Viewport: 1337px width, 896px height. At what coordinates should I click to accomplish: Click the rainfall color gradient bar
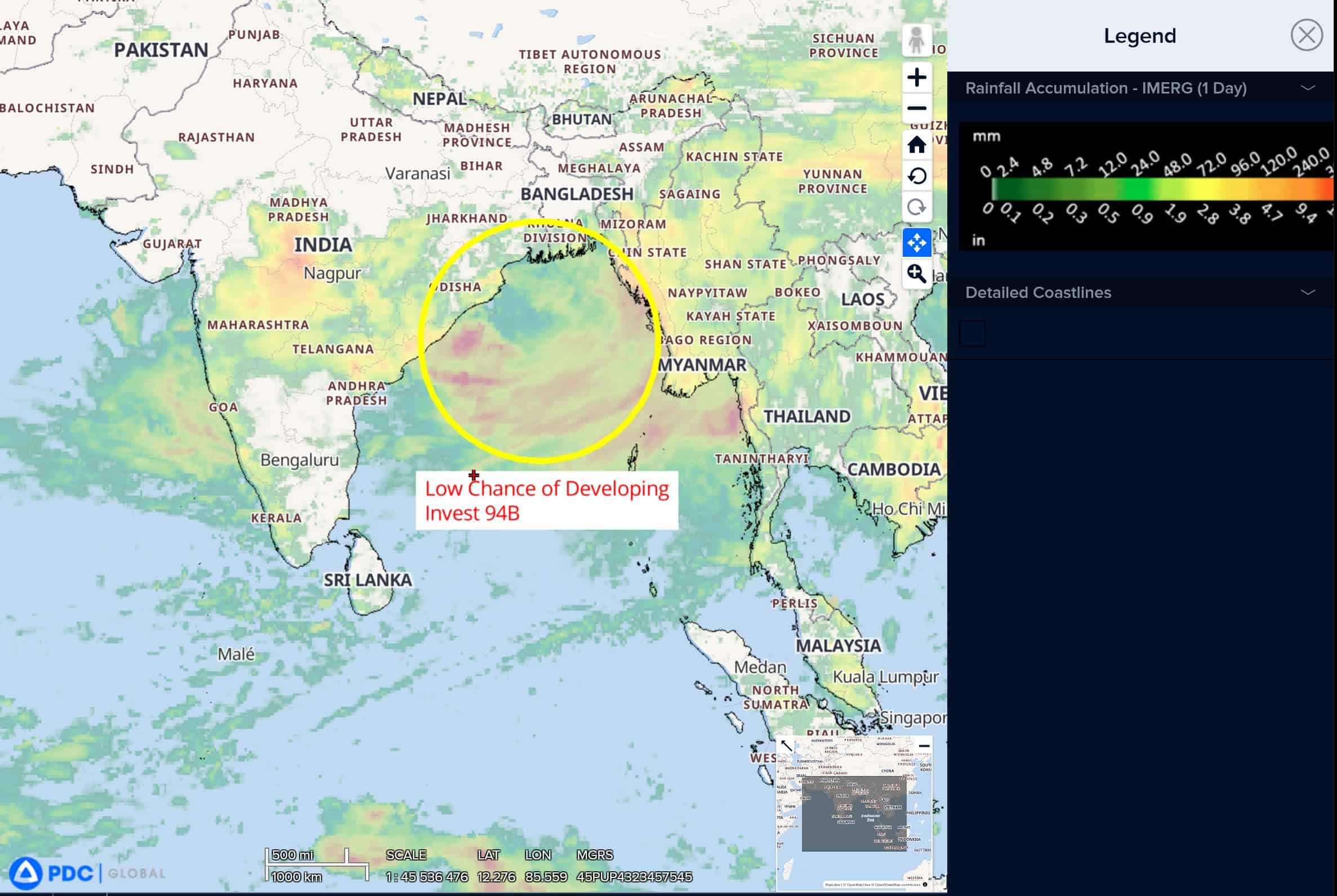[1162, 189]
